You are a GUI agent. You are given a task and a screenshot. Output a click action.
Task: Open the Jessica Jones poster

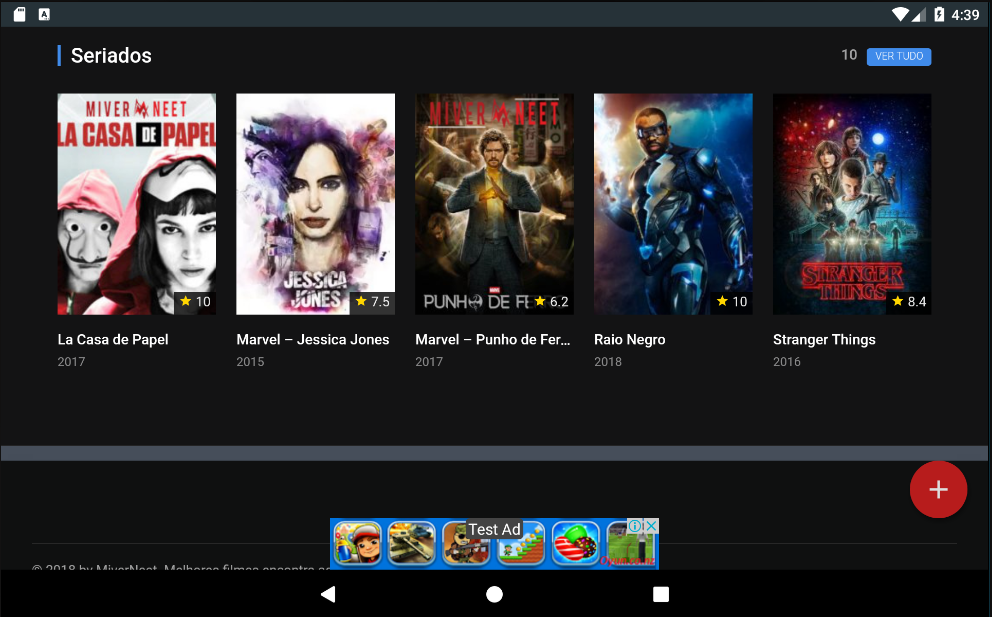tap(315, 204)
